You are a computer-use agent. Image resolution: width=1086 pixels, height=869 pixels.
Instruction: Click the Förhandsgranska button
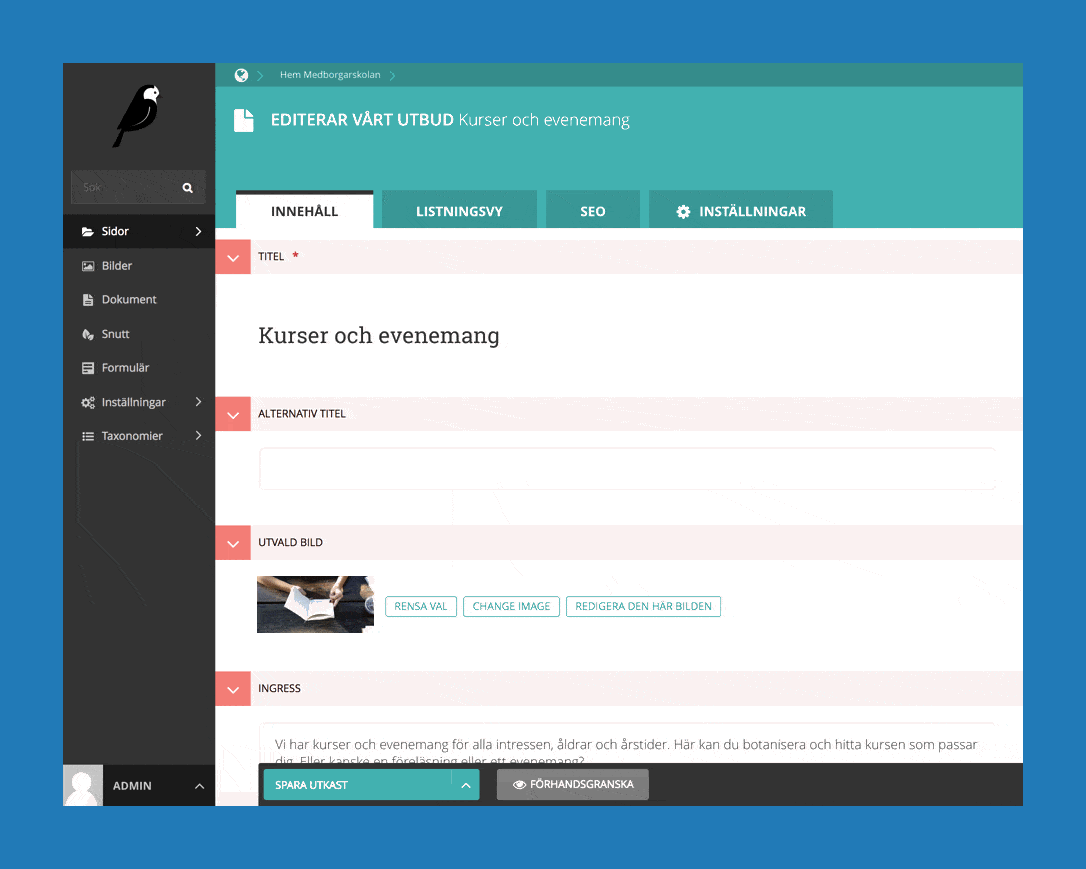point(573,785)
